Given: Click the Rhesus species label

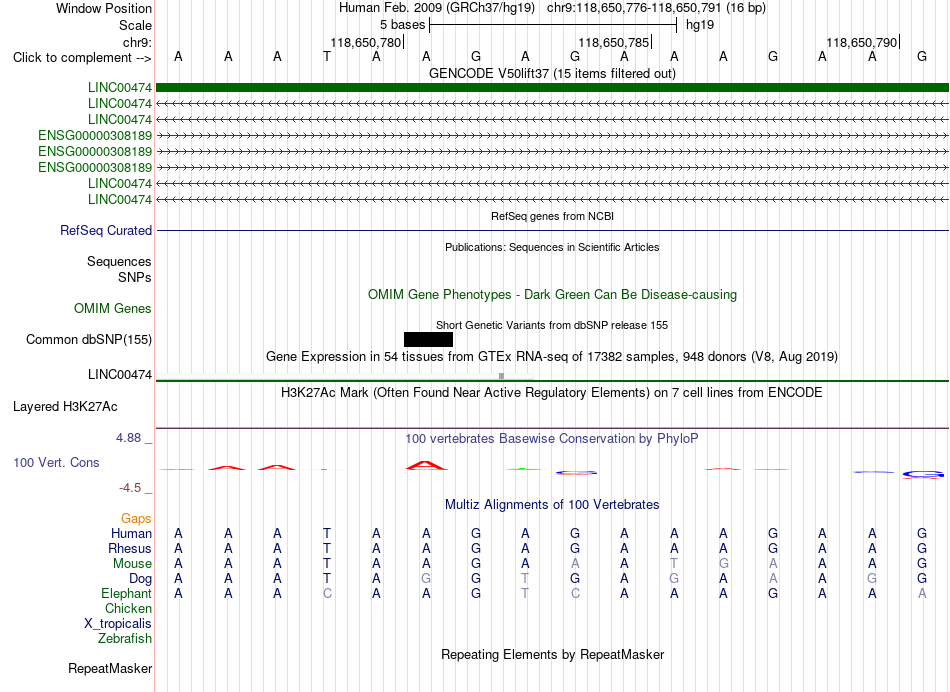Looking at the screenshot, I should [x=130, y=548].
